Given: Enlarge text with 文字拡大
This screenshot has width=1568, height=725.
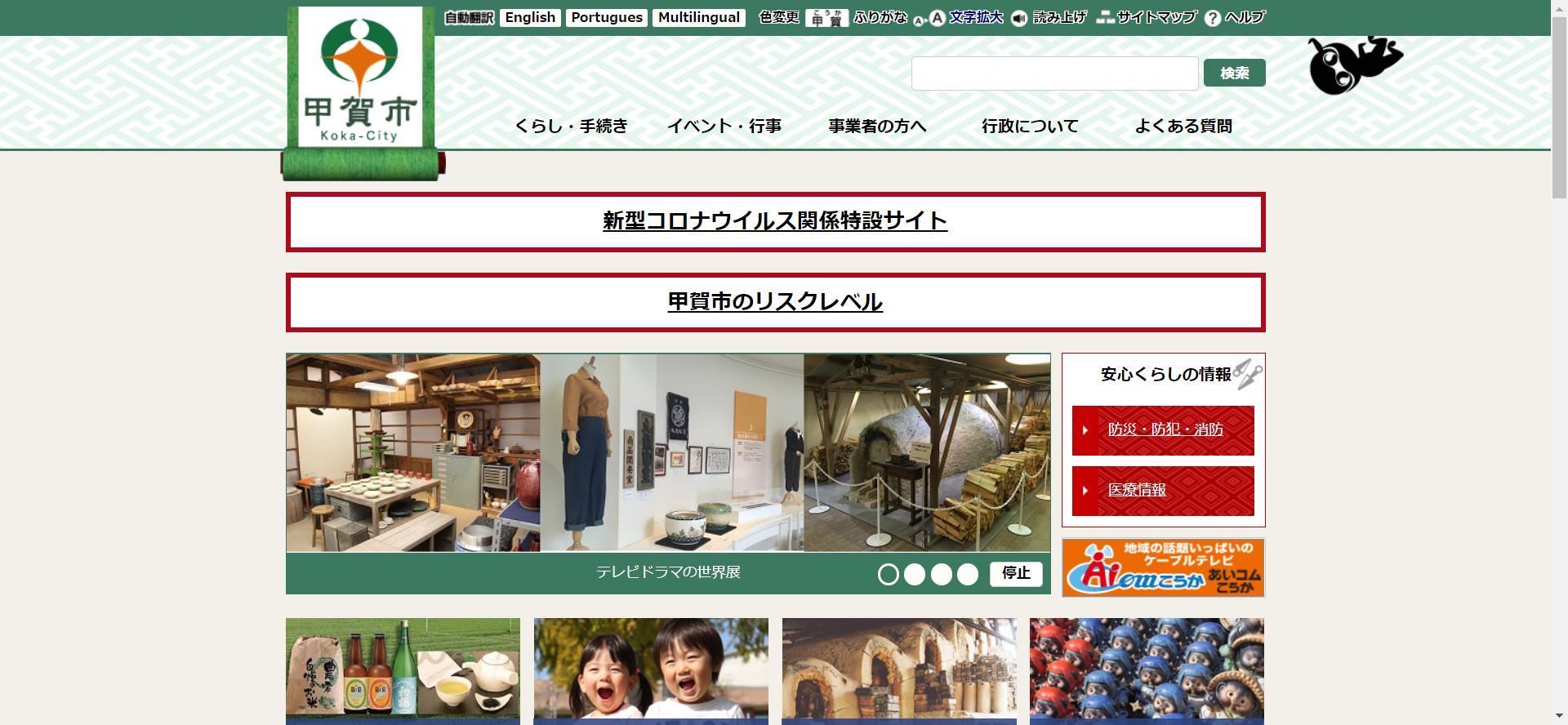Looking at the screenshot, I should pyautogui.click(x=976, y=17).
